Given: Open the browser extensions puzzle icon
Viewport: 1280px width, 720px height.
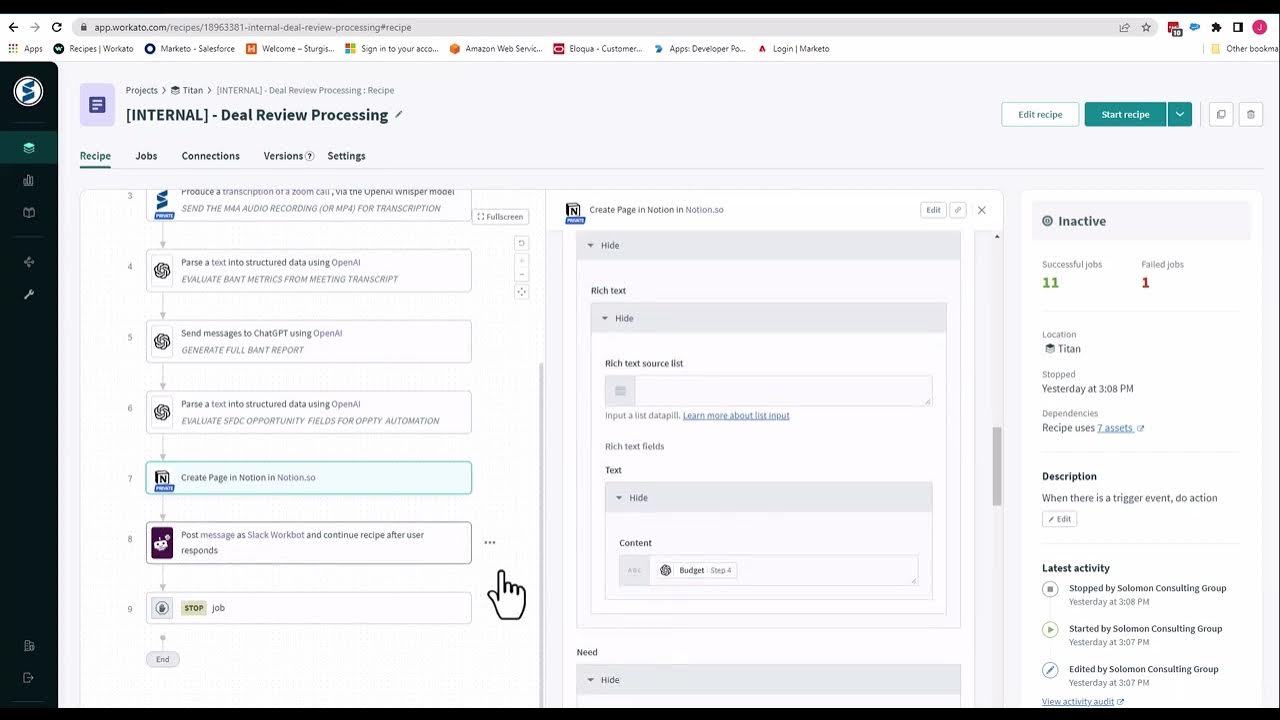Looking at the screenshot, I should pyautogui.click(x=1216, y=27).
